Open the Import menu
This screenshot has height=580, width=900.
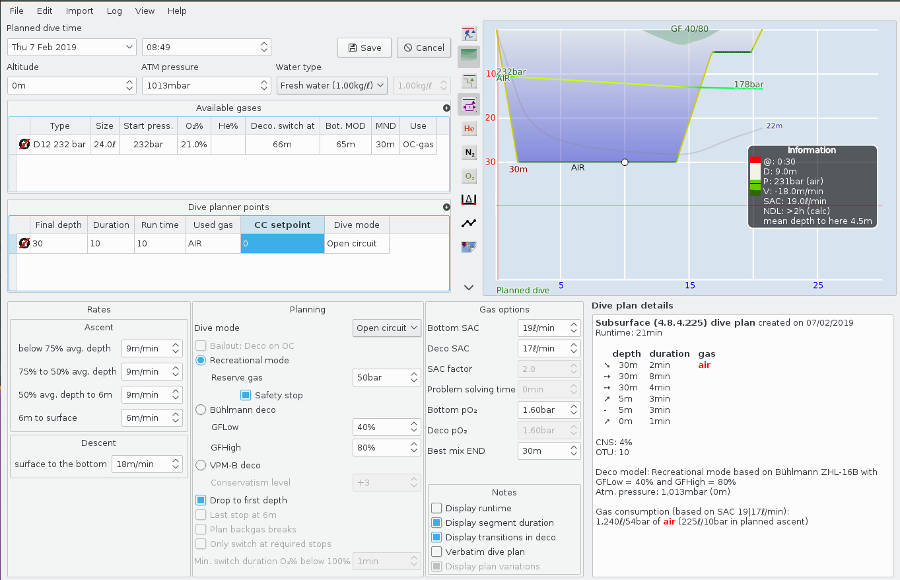pos(79,11)
